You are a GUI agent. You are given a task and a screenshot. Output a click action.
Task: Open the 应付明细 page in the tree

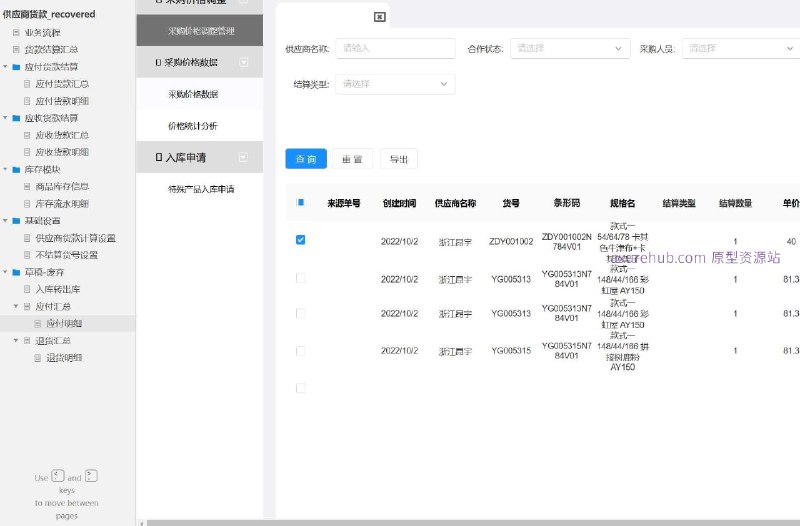pyautogui.click(x=64, y=323)
